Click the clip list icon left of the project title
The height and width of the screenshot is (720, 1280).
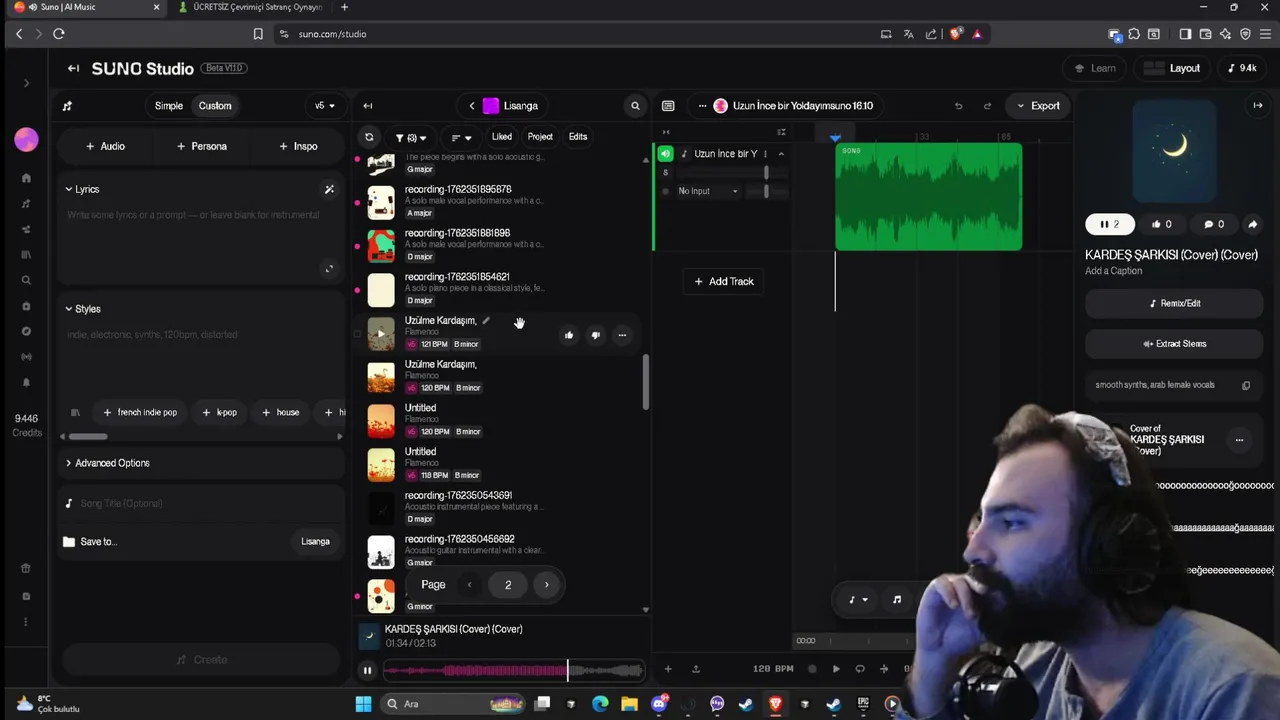click(x=668, y=106)
